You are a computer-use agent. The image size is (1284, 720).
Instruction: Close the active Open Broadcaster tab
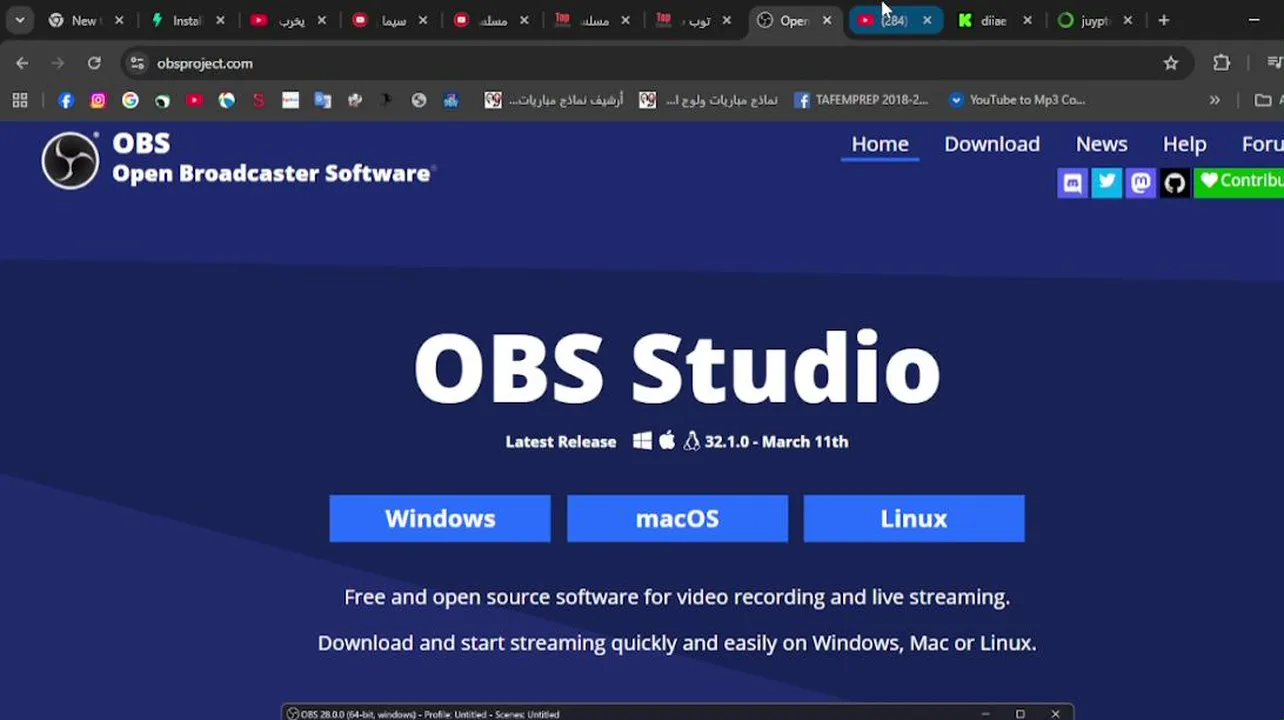[x=827, y=20]
